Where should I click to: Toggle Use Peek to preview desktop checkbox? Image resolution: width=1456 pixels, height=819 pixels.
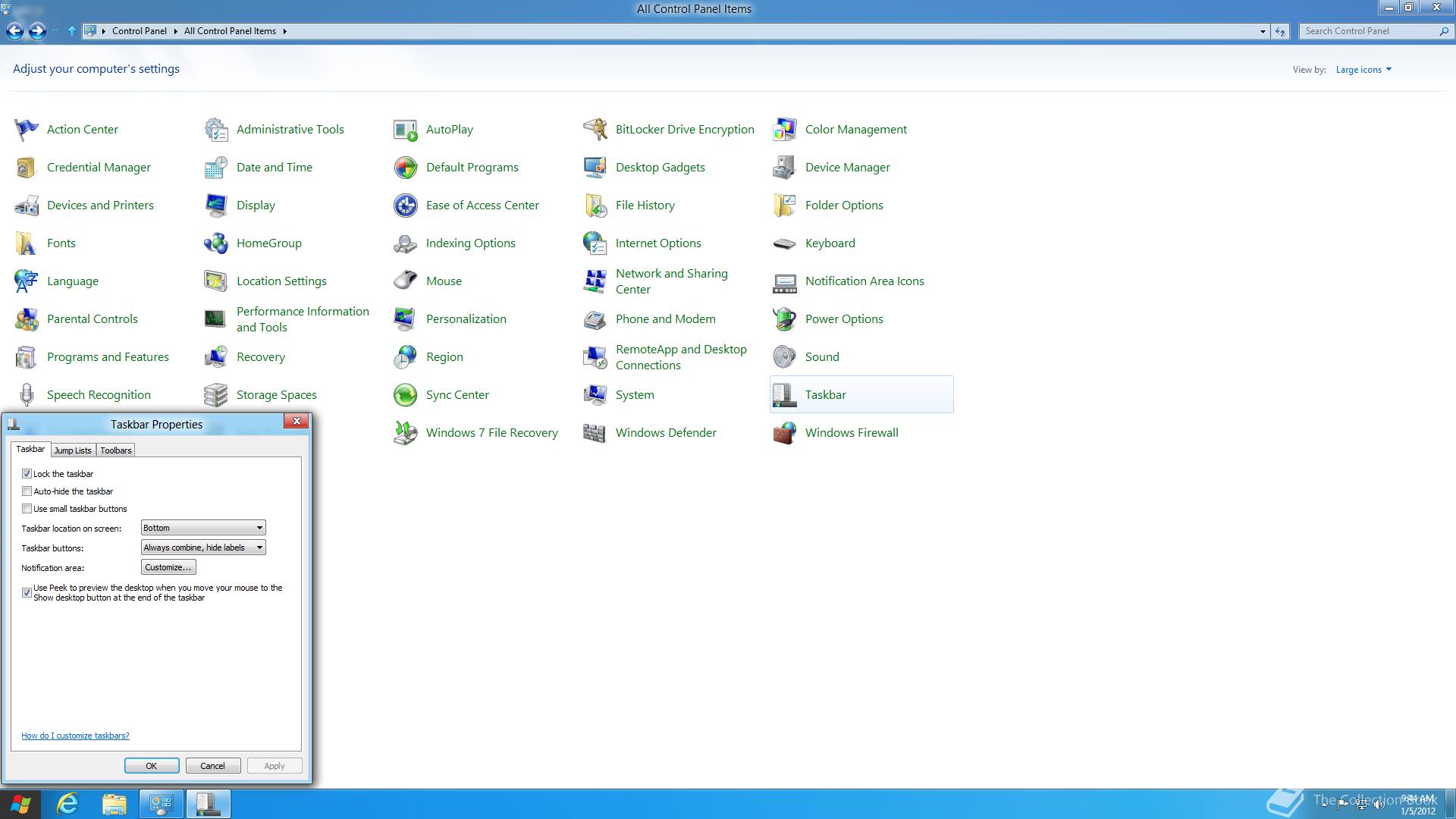[x=27, y=592]
